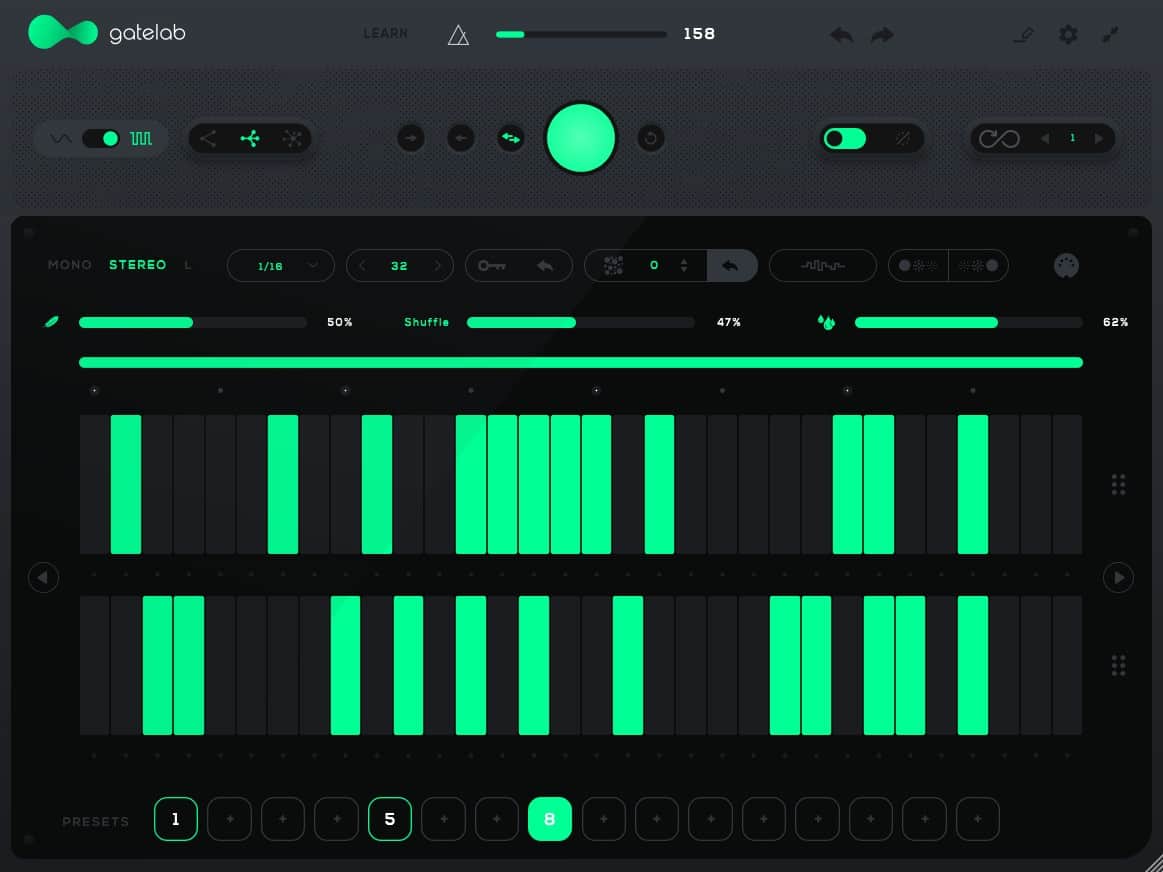Viewport: 1163px width, 872px height.
Task: Increase the step count with the right chevron next to 32
Action: click(437, 266)
